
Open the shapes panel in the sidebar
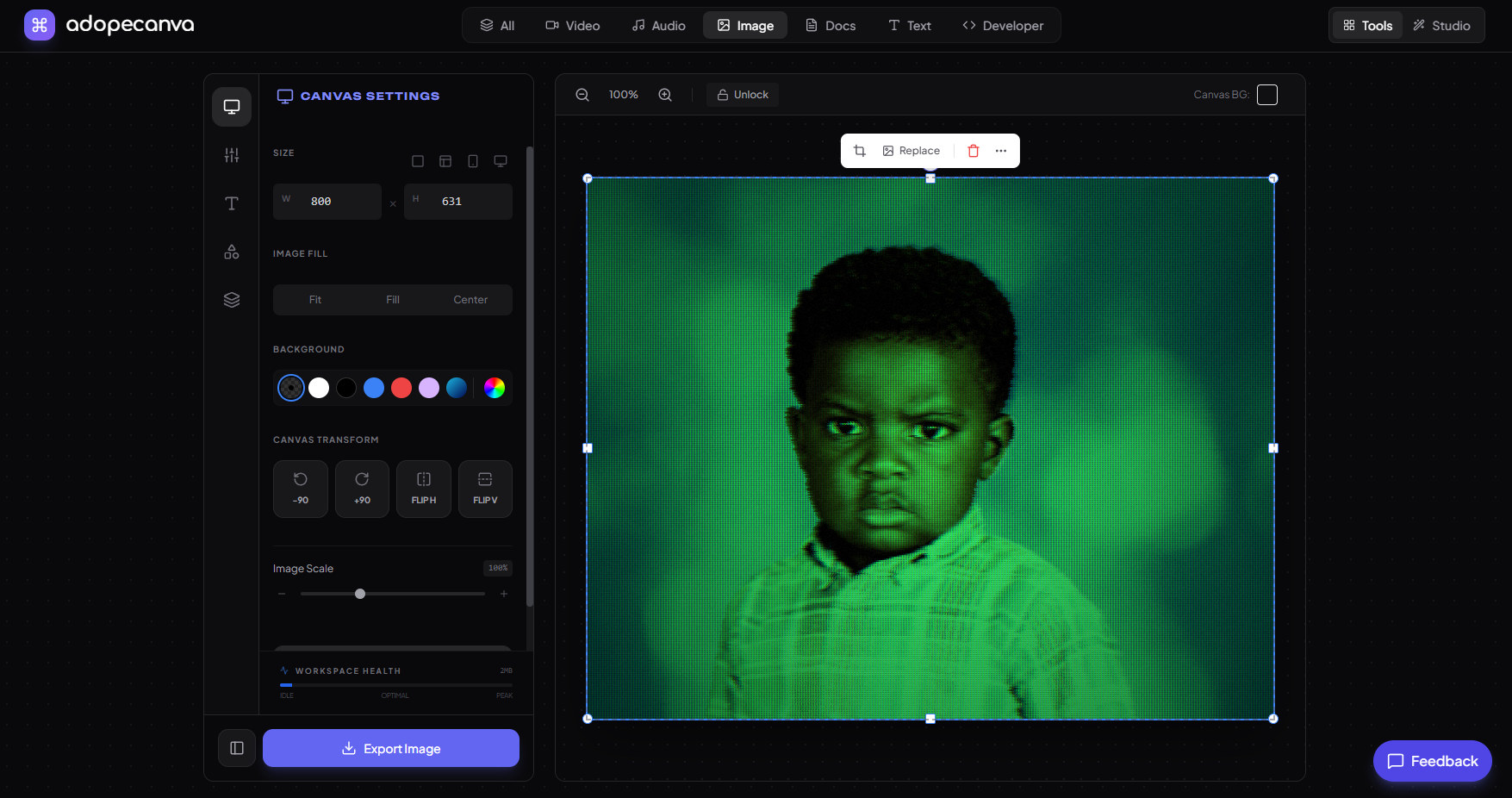[x=231, y=252]
